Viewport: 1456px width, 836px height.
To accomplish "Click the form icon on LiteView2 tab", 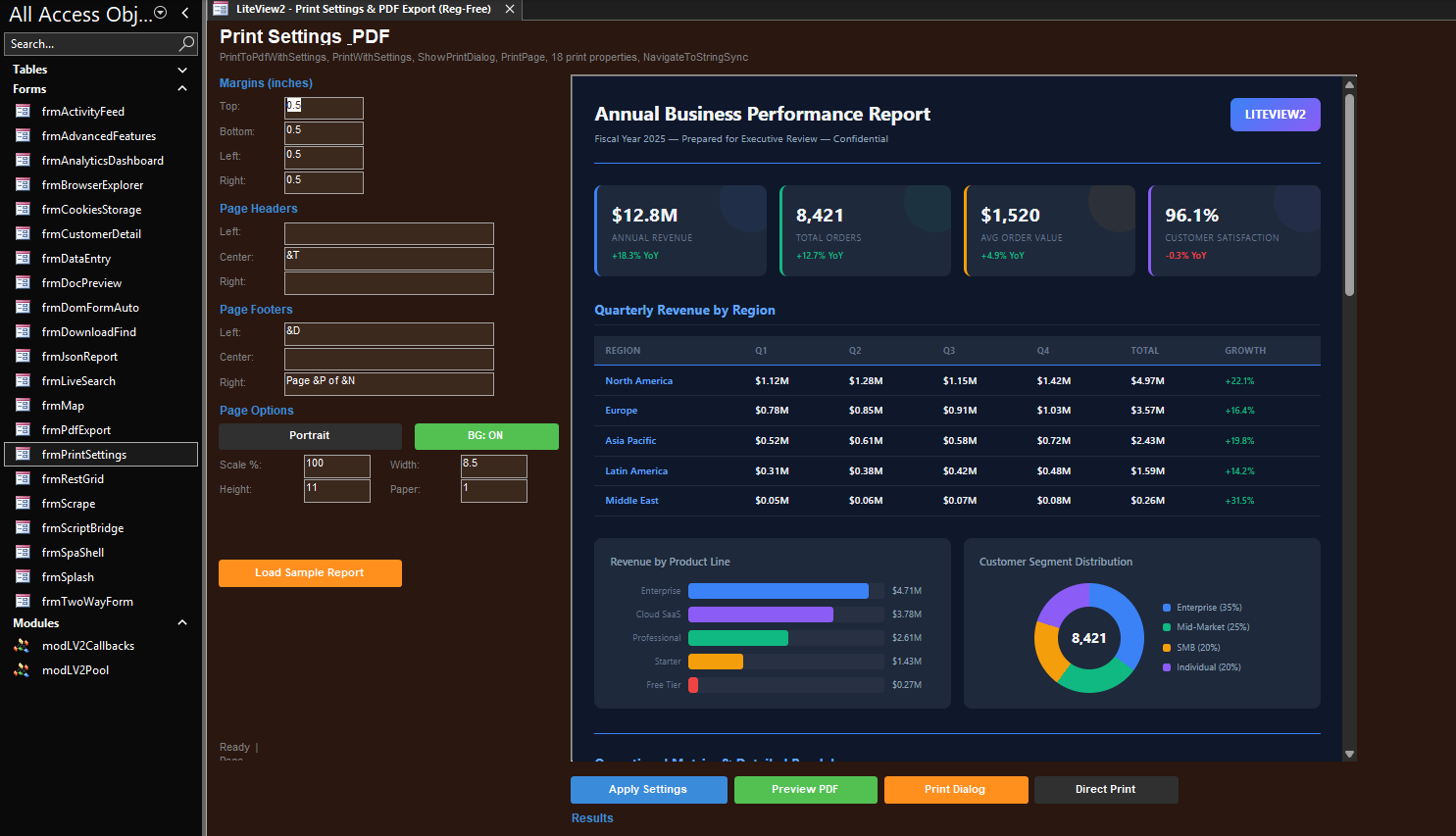I will click(221, 9).
